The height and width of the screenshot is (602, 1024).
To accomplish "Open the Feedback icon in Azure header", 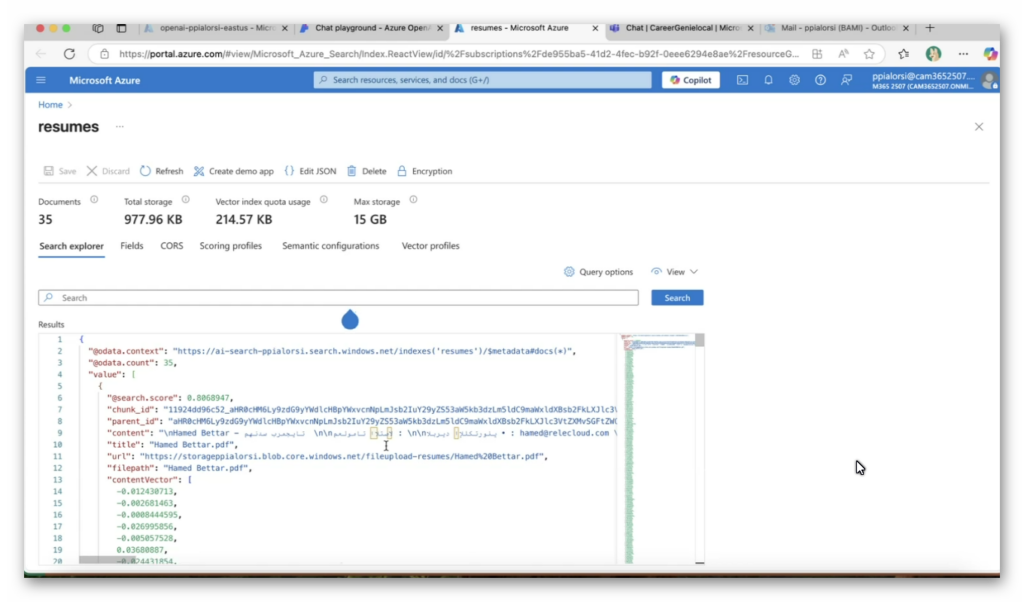I will click(x=846, y=80).
